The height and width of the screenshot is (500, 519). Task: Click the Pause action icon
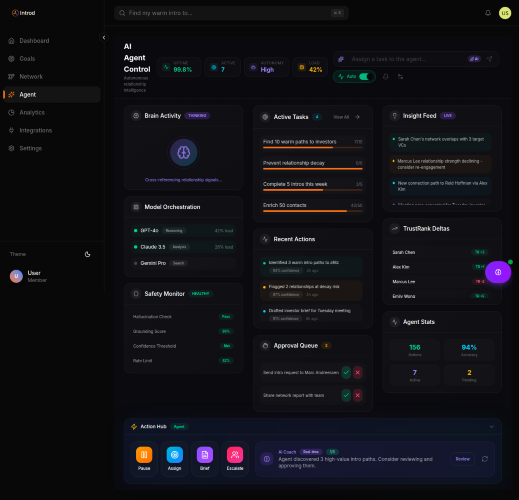pyautogui.click(x=144, y=455)
